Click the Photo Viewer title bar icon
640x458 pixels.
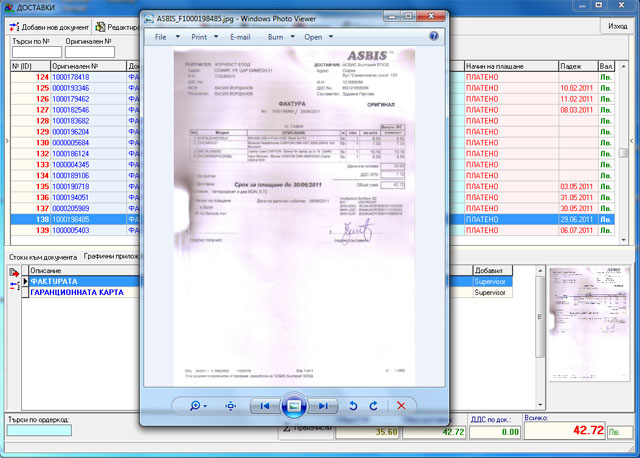(x=149, y=19)
